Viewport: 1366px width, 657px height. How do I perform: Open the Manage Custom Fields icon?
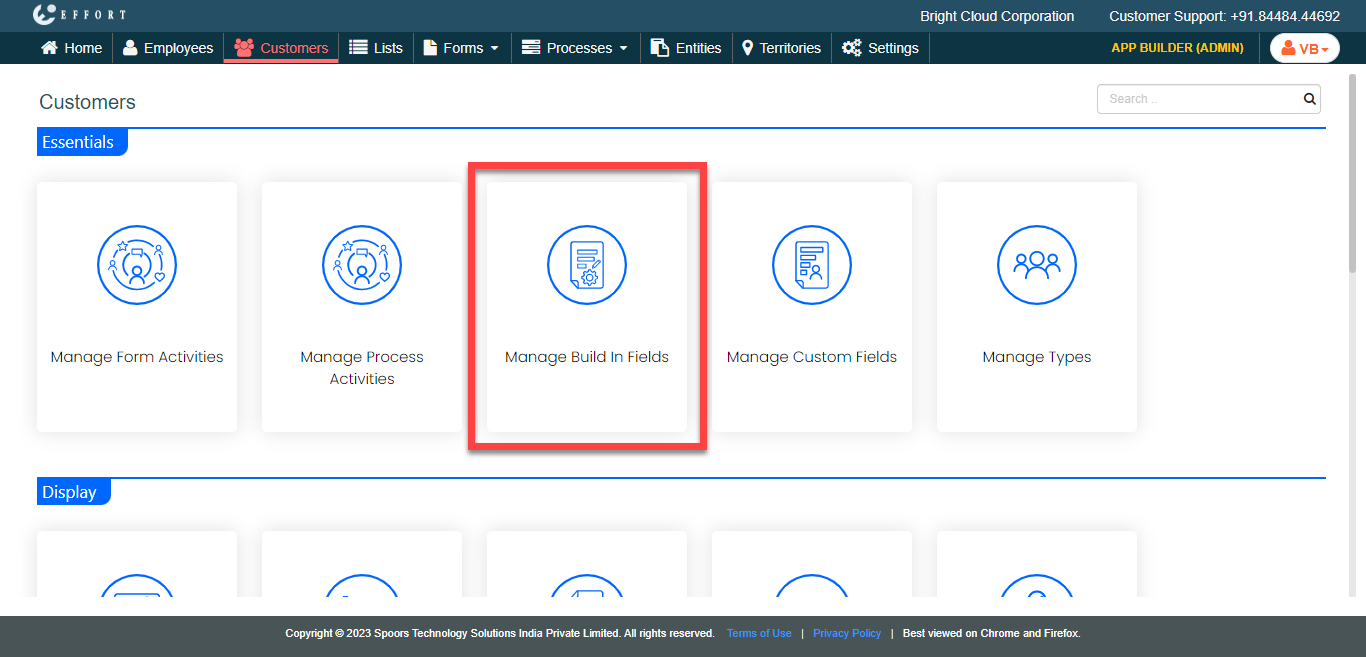tap(812, 265)
